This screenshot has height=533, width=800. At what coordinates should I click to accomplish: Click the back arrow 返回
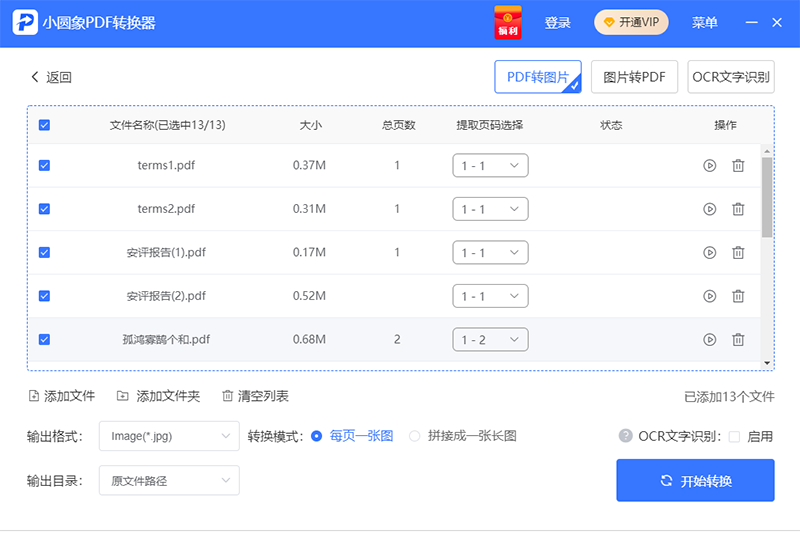point(51,77)
